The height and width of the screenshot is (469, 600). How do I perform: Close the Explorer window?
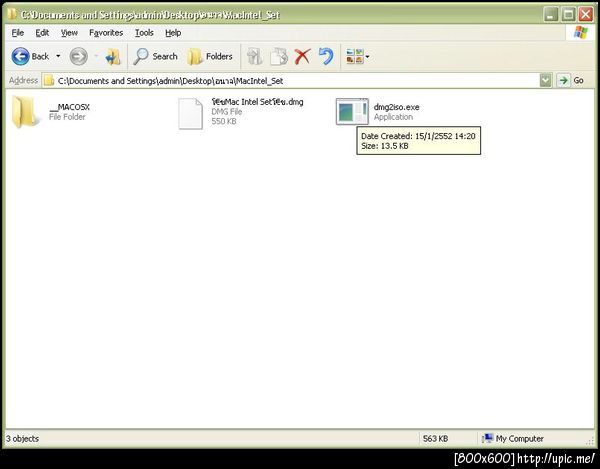[586, 15]
